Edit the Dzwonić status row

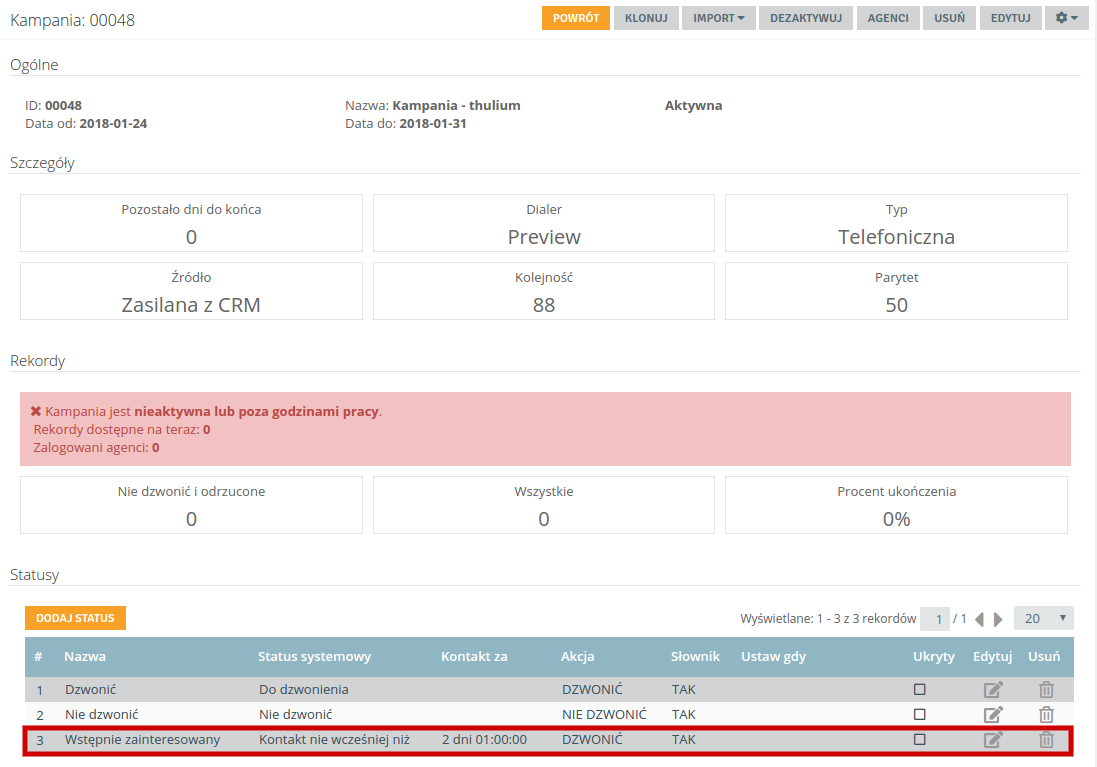coord(993,689)
